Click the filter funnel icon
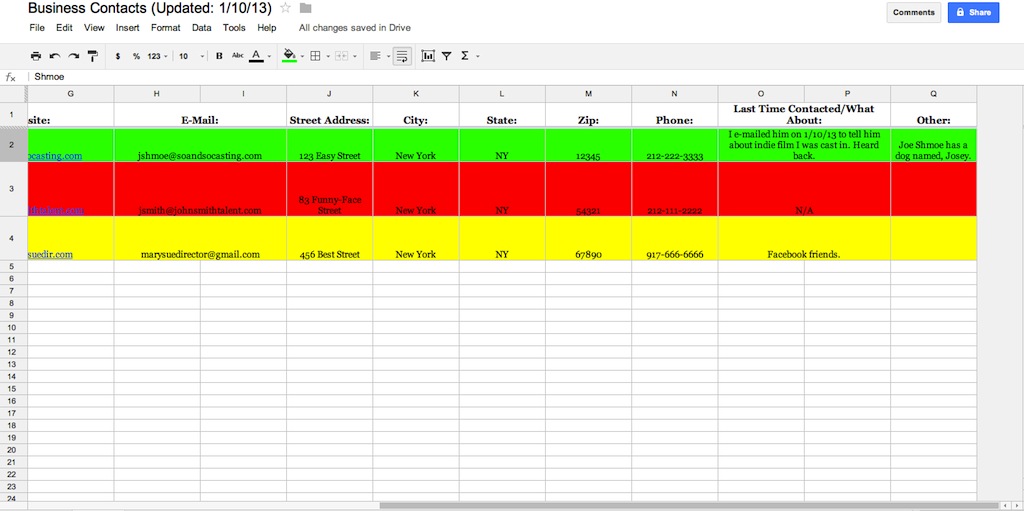This screenshot has width=1024, height=511. 447,56
